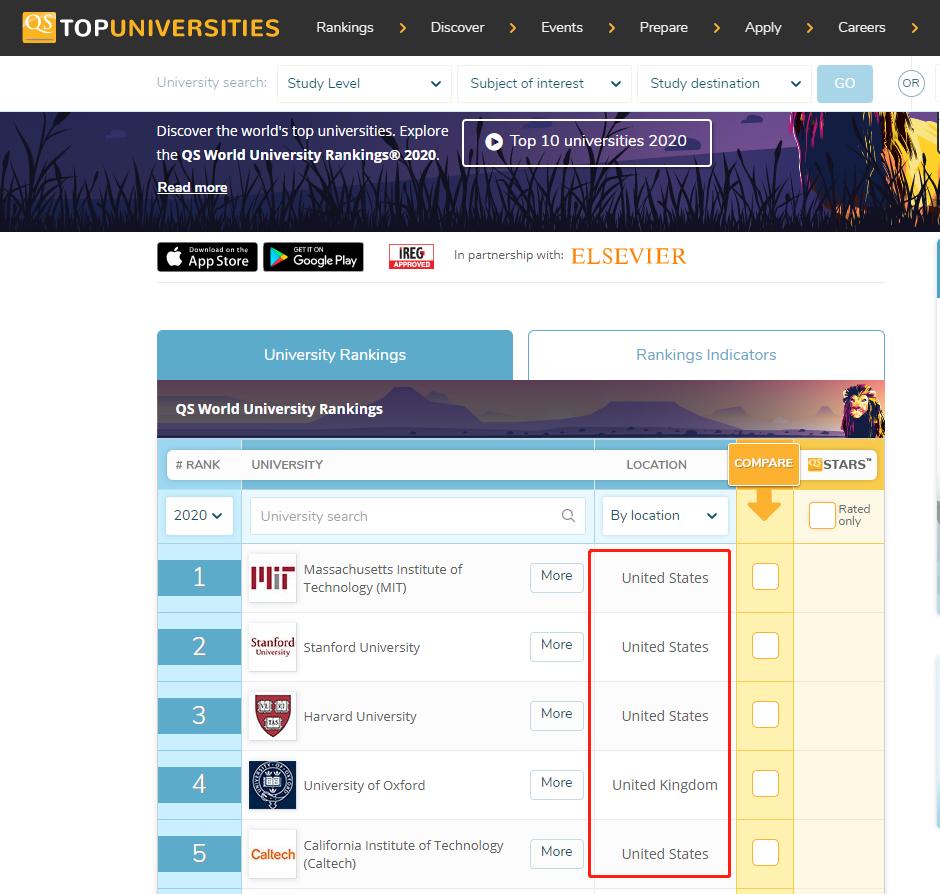Screen dimensions: 940x894
Task: Check compare box for University of Oxford
Action: pos(766,784)
